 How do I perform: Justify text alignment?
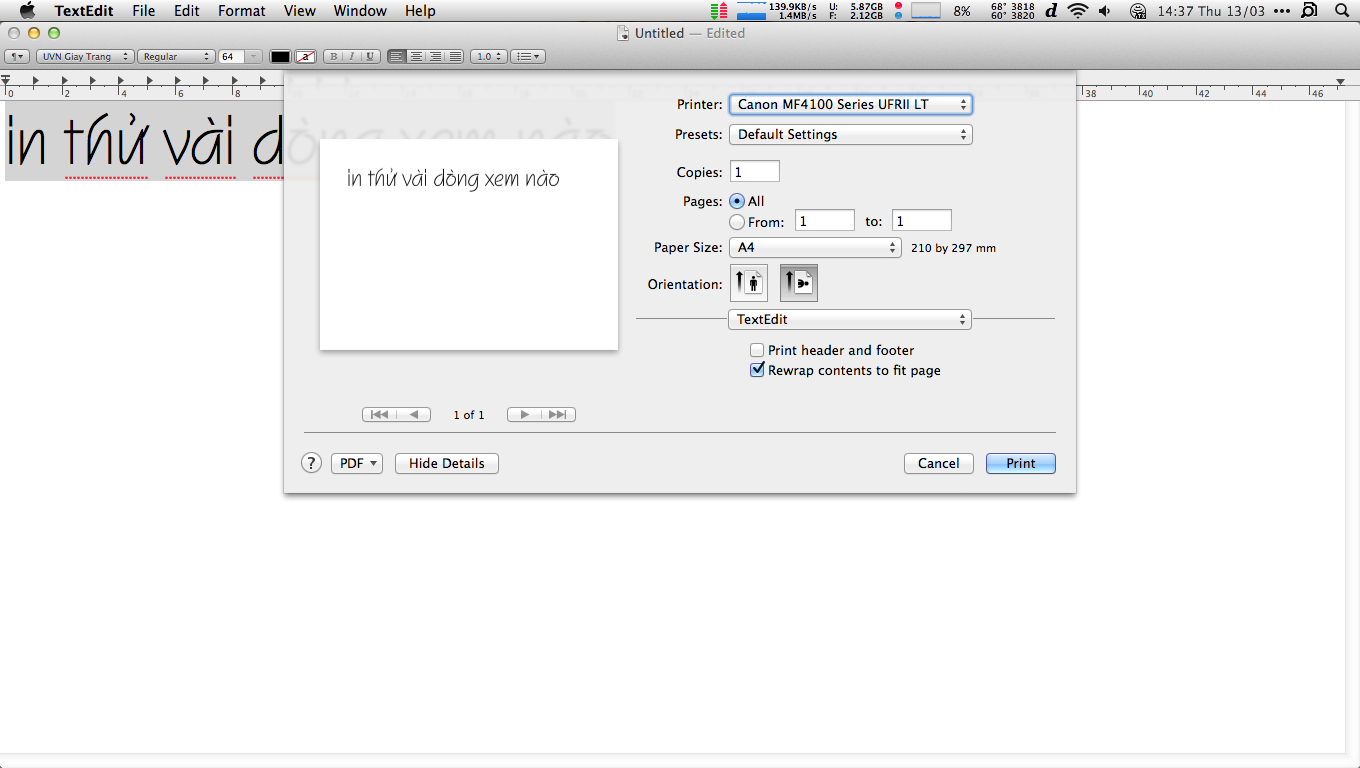(x=455, y=57)
